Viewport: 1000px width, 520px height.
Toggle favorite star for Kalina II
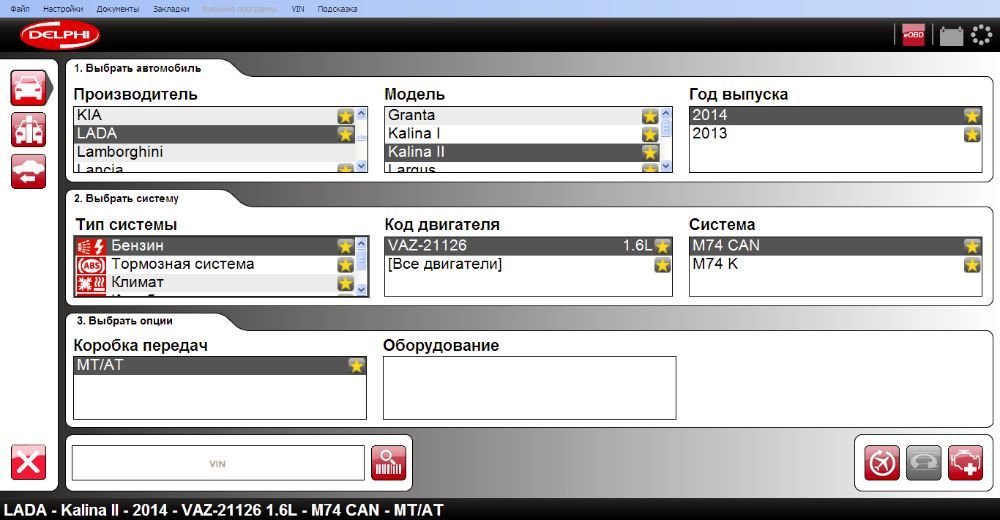[650, 153]
